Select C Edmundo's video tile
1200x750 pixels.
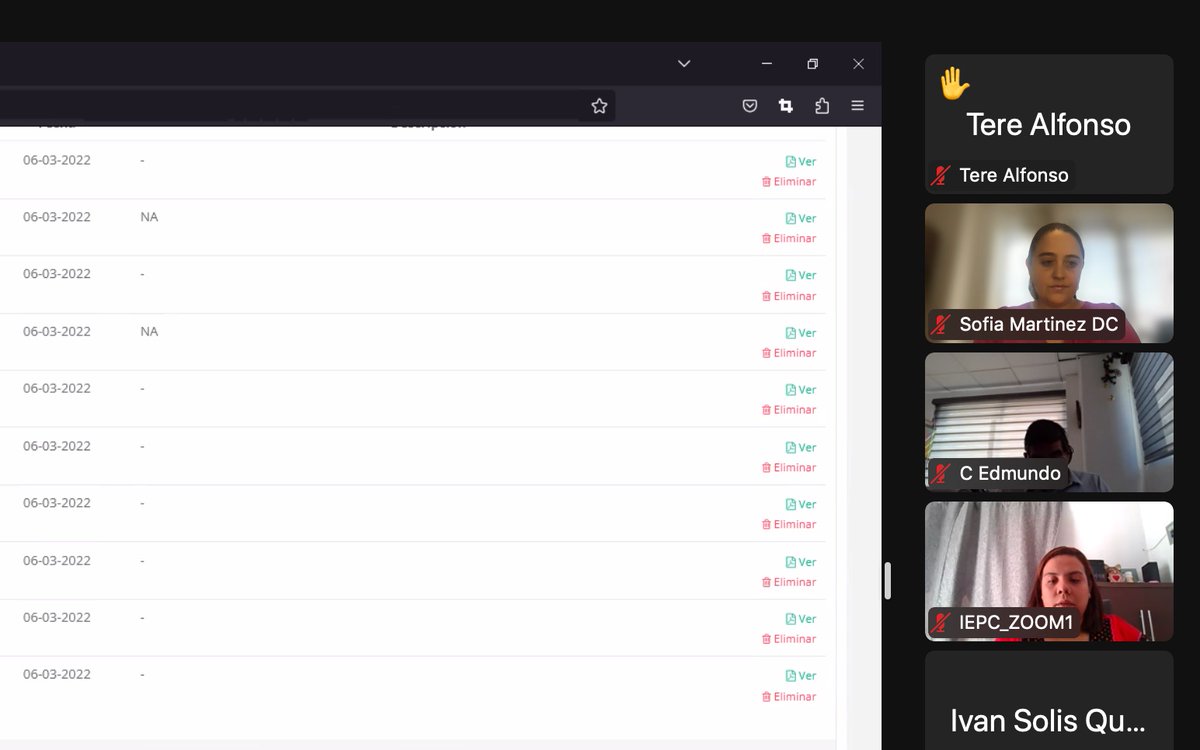point(1049,422)
